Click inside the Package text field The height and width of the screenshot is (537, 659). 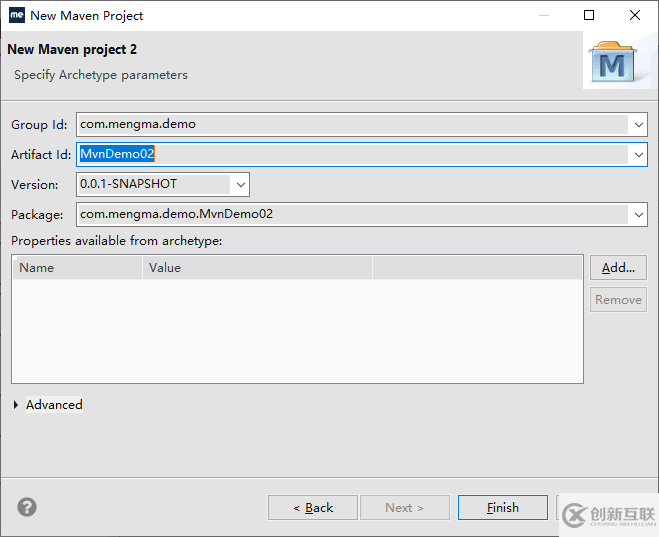pos(350,214)
